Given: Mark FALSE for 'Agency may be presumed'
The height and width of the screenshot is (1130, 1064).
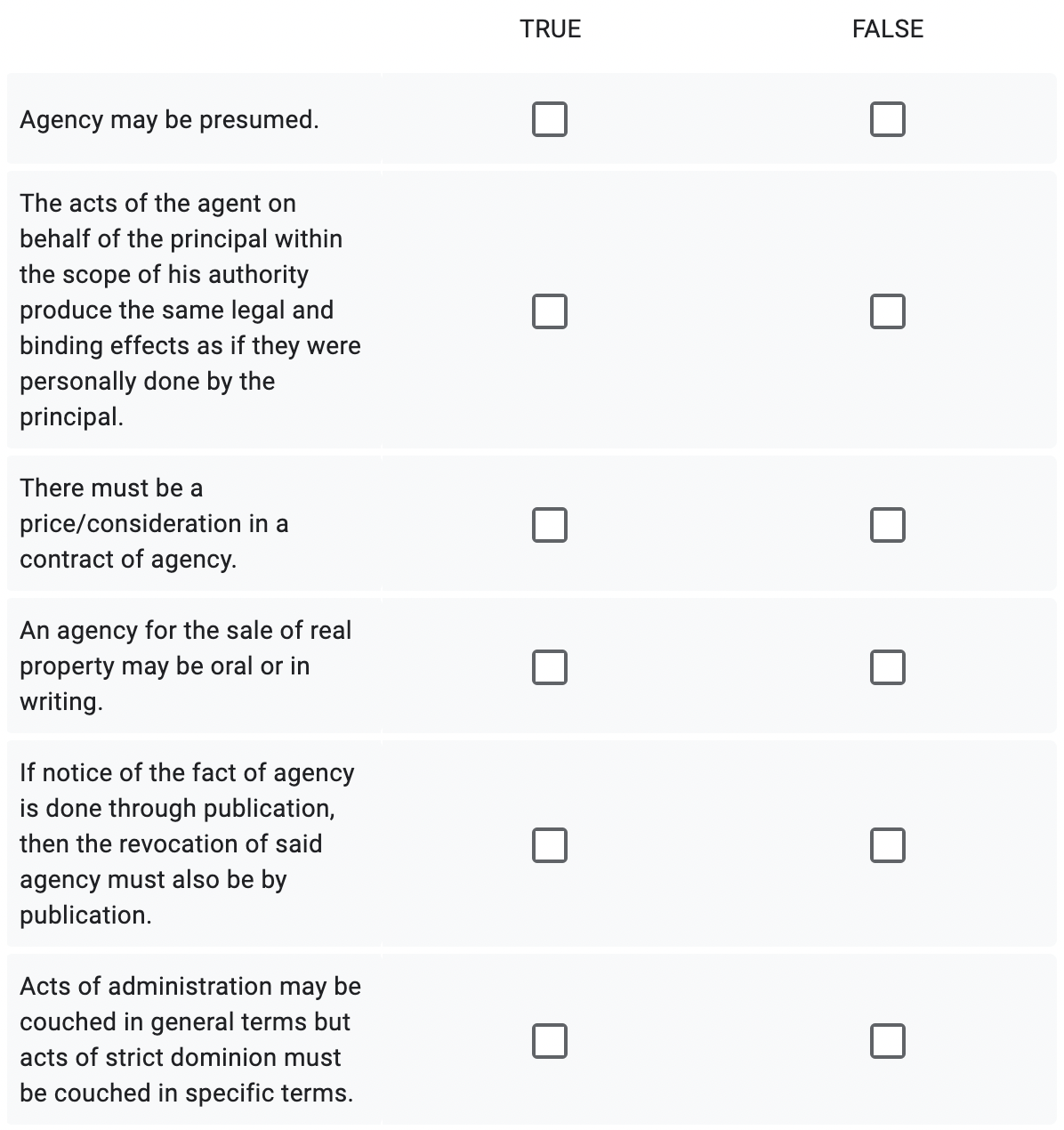Looking at the screenshot, I should coord(887,119).
